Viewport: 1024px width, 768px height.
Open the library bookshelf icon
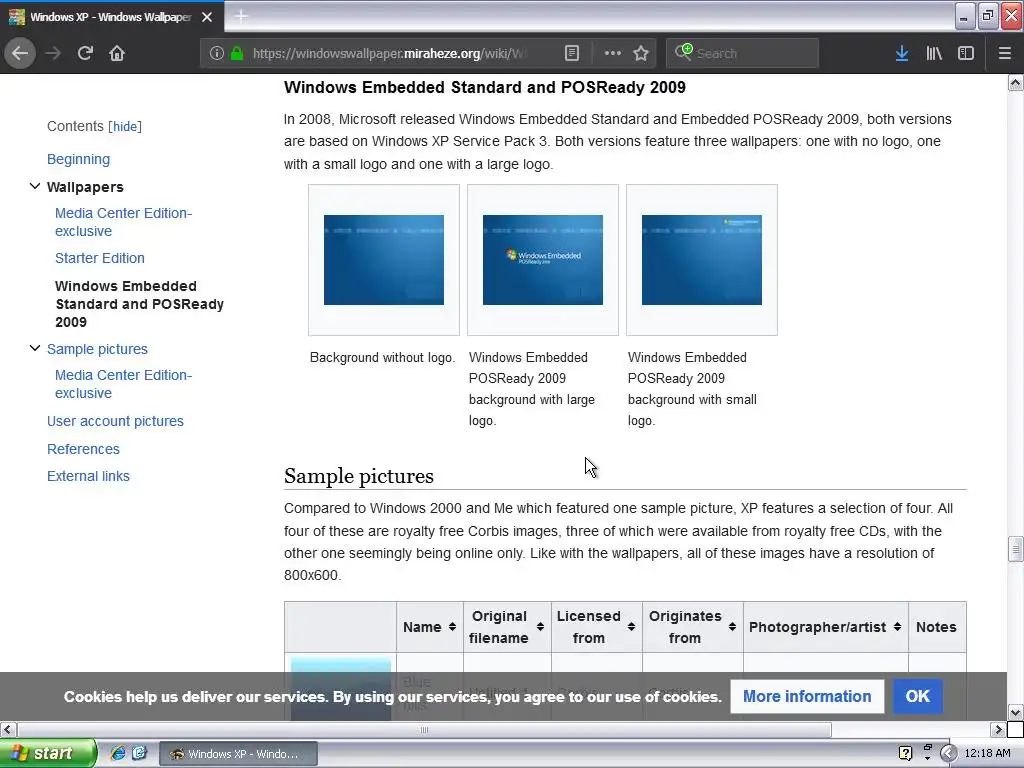click(934, 53)
